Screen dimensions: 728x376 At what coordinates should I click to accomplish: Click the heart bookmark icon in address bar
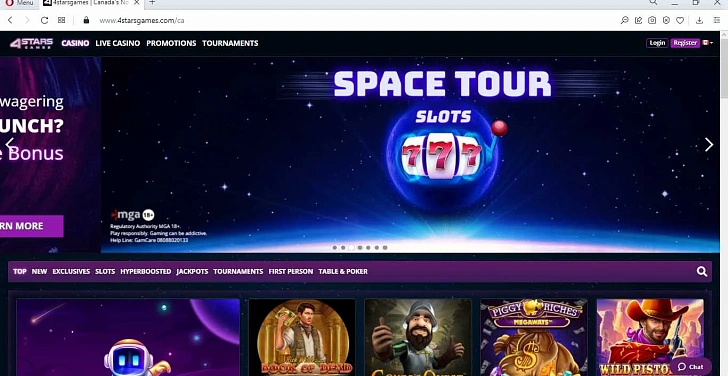[680, 20]
